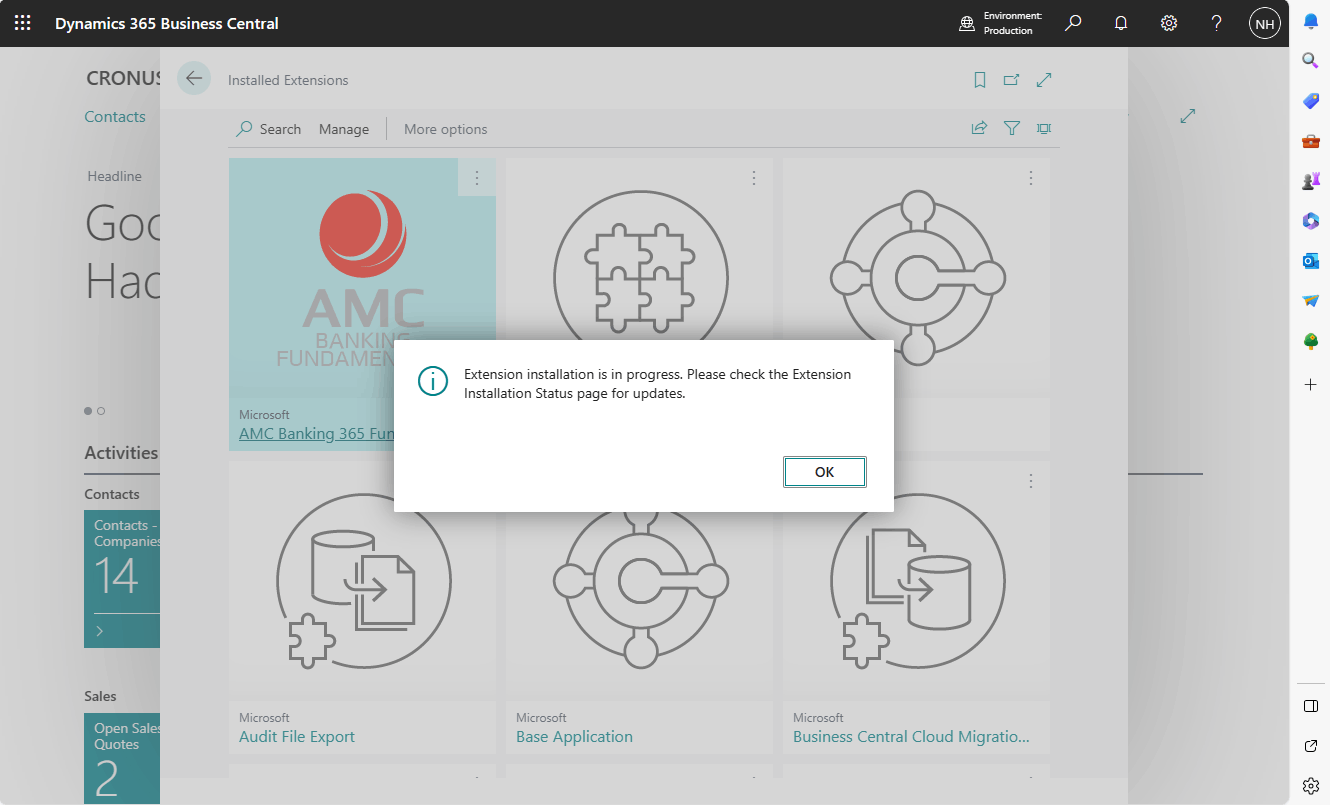Toggle the filter pane icon

tap(1012, 128)
